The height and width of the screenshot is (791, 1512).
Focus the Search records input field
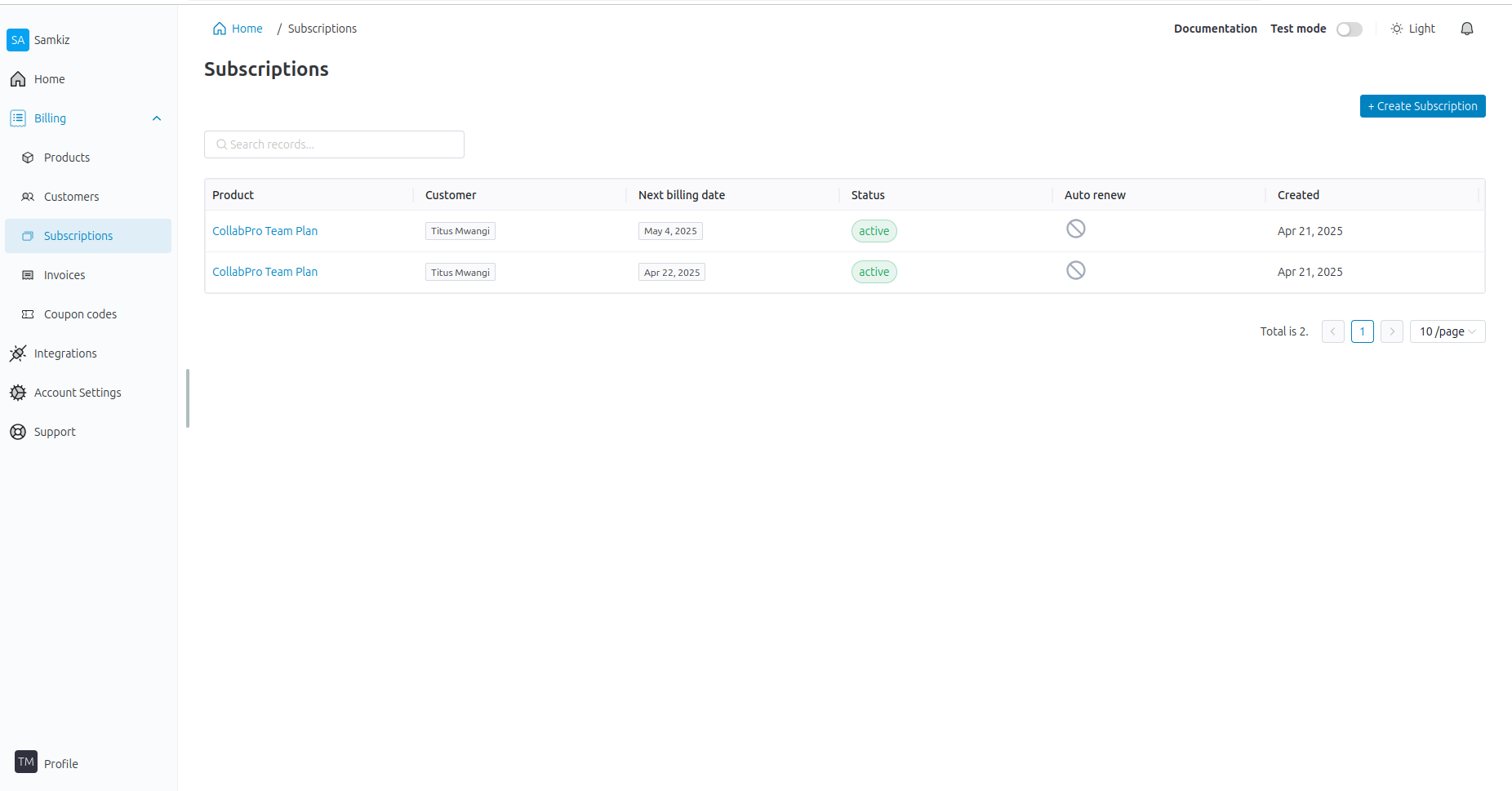click(335, 144)
